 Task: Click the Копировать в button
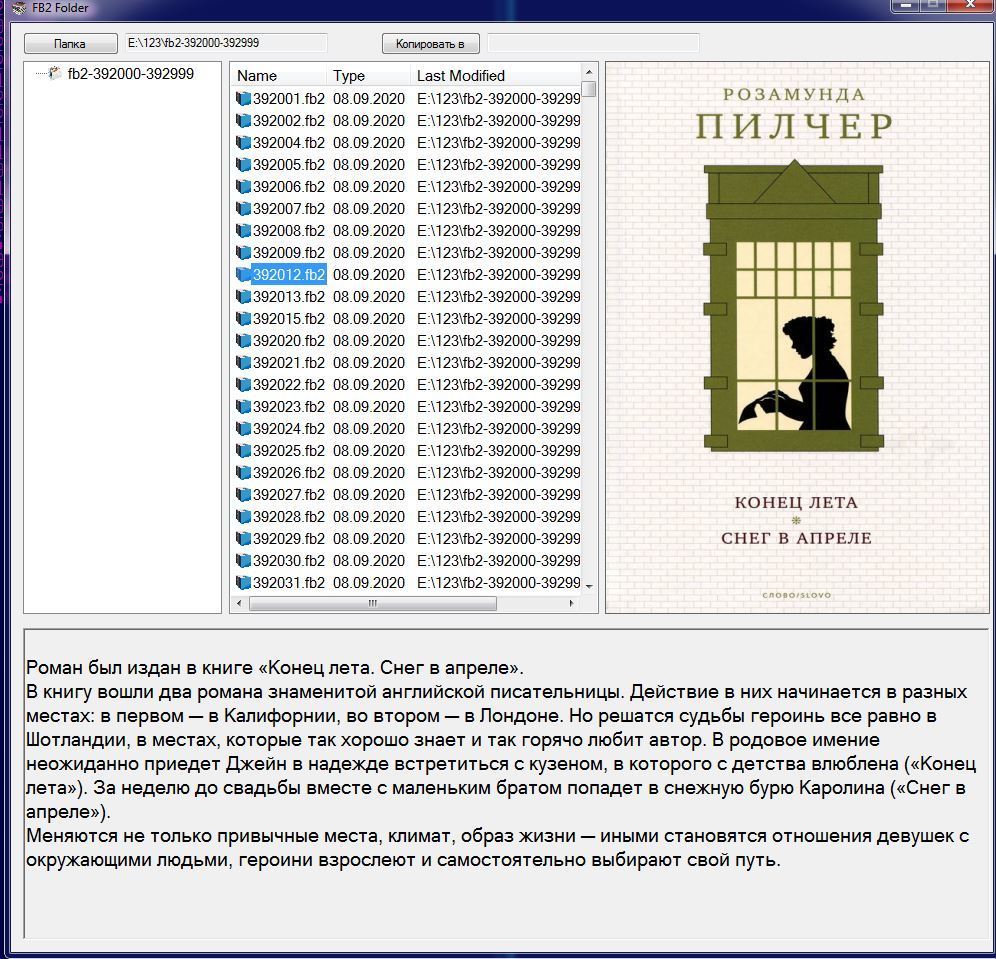[x=430, y=44]
